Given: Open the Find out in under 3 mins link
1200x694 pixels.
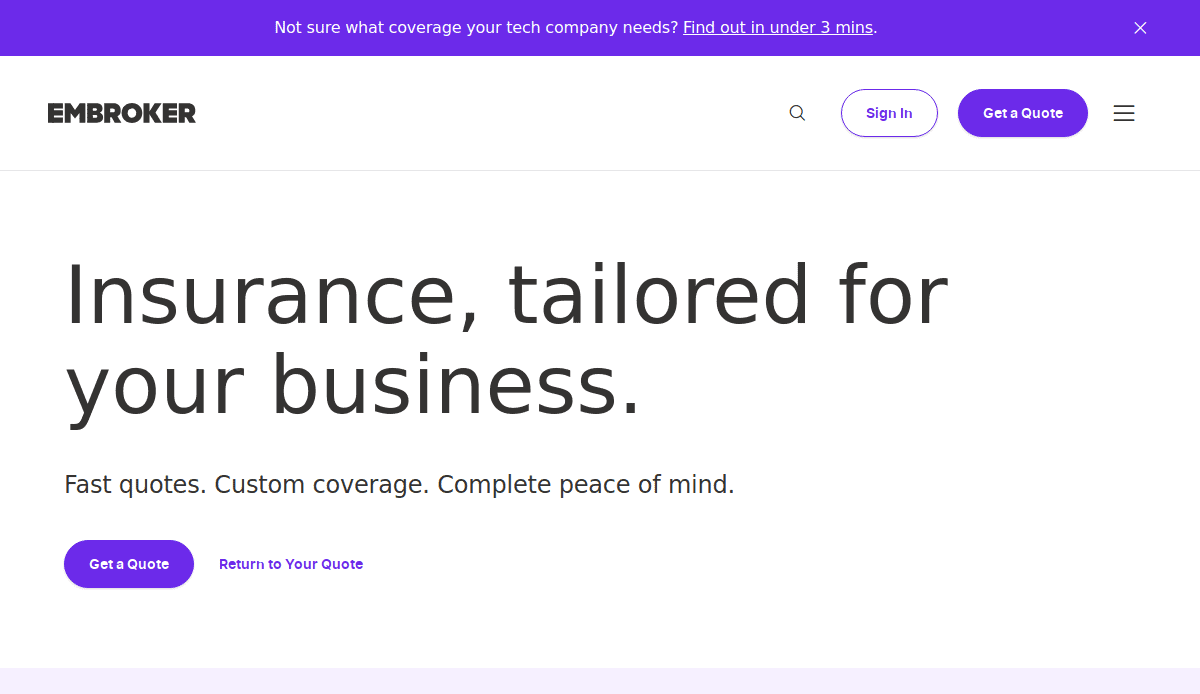Looking at the screenshot, I should 778,28.
